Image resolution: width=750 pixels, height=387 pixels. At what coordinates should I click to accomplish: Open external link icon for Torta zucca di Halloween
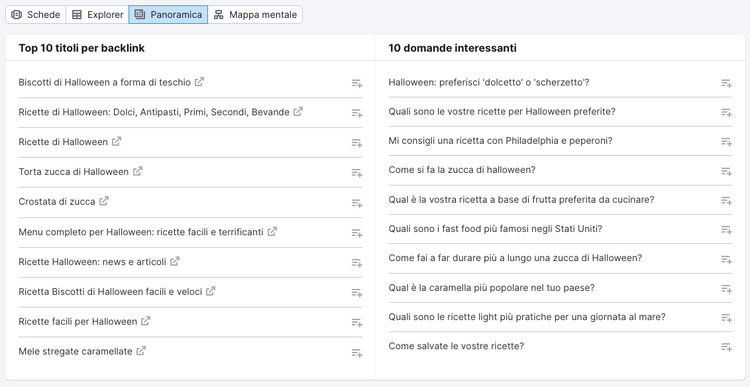(137, 171)
